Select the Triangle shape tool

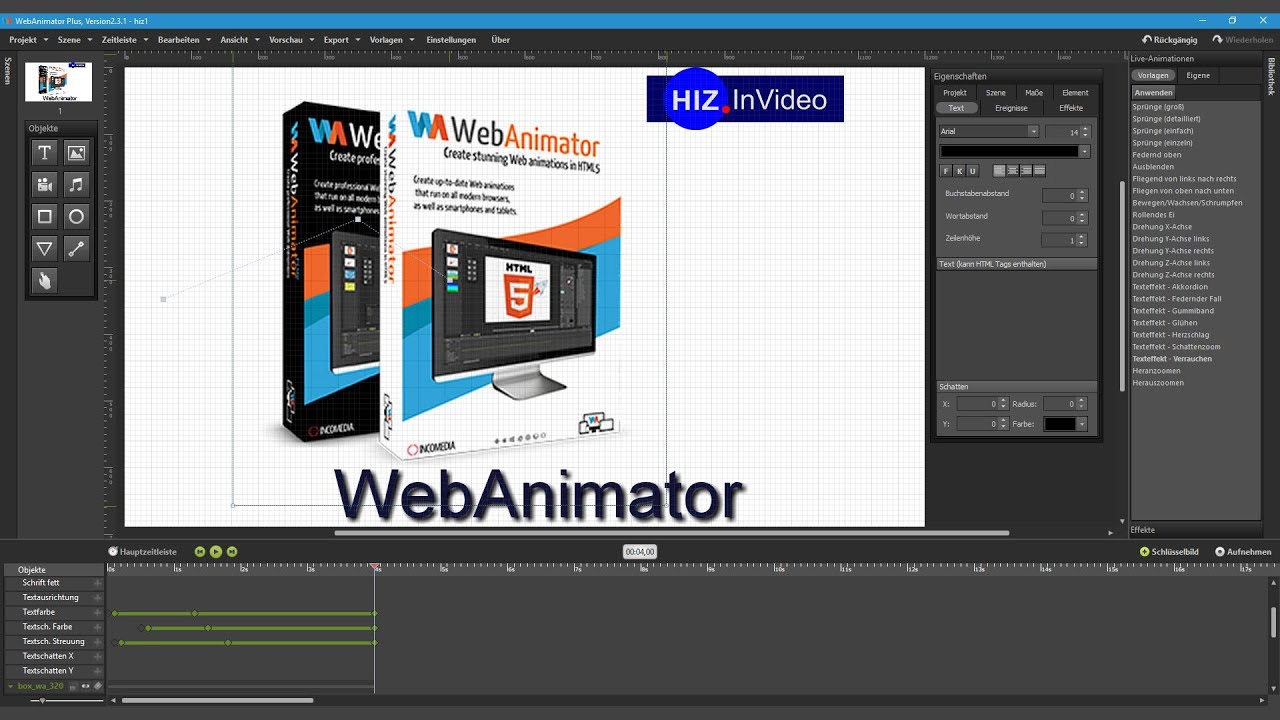coord(45,248)
